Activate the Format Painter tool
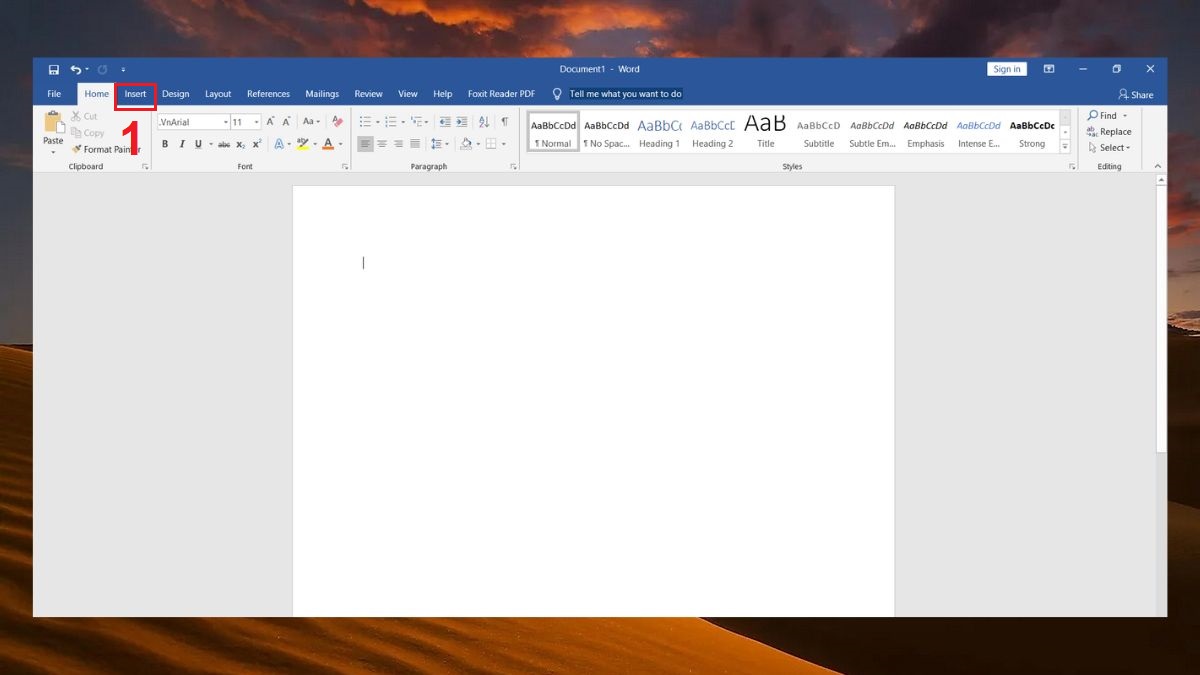 [x=105, y=150]
